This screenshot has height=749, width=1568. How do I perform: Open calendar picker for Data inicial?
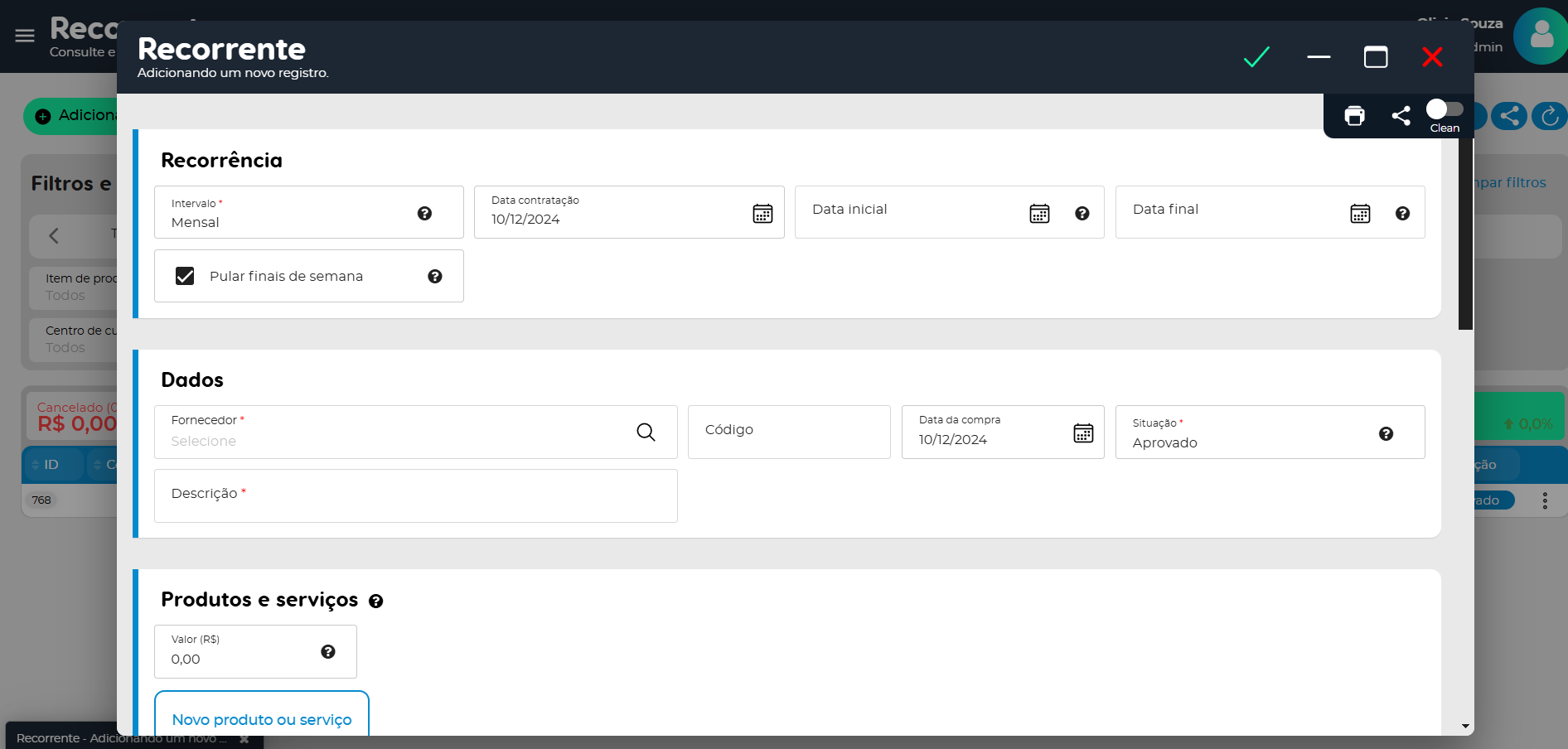tap(1039, 214)
